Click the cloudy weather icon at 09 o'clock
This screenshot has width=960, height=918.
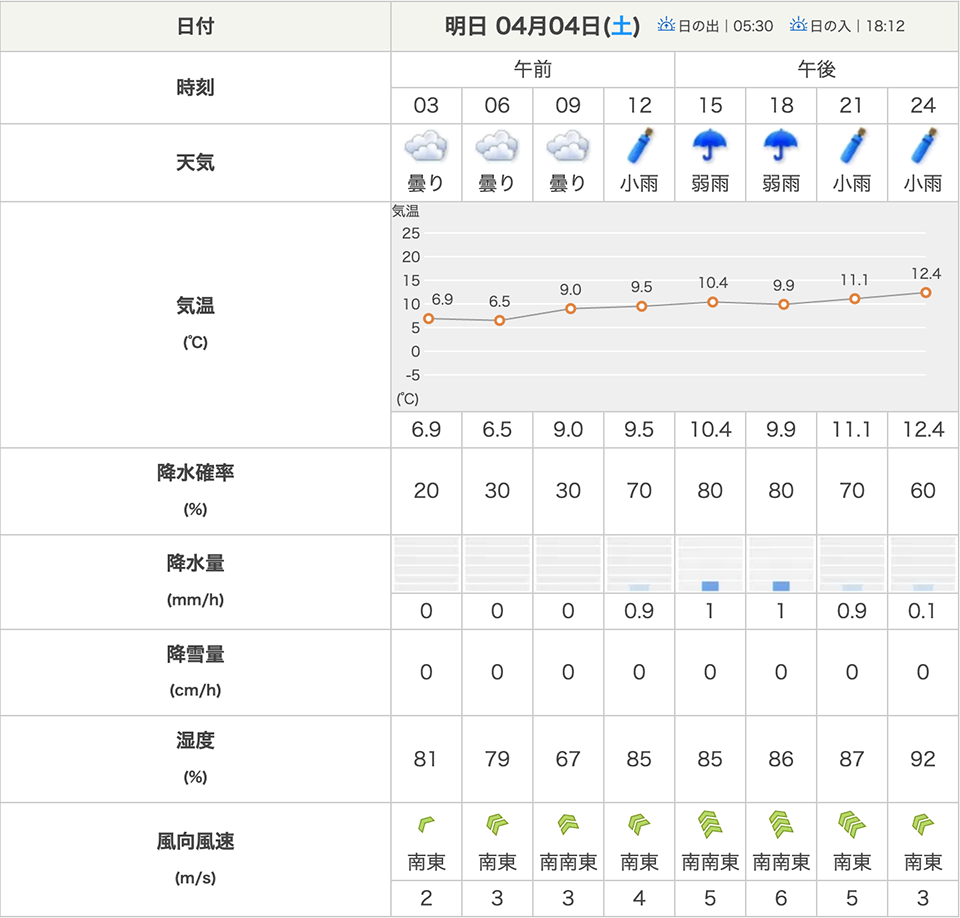point(568,149)
